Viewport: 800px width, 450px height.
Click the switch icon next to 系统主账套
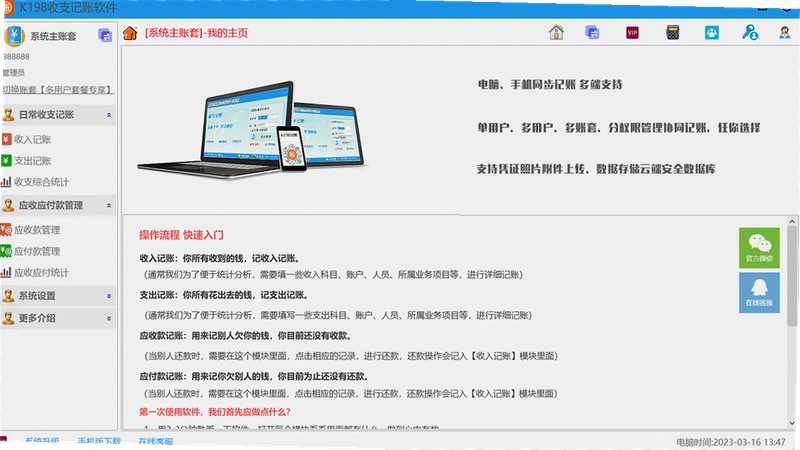(105, 36)
